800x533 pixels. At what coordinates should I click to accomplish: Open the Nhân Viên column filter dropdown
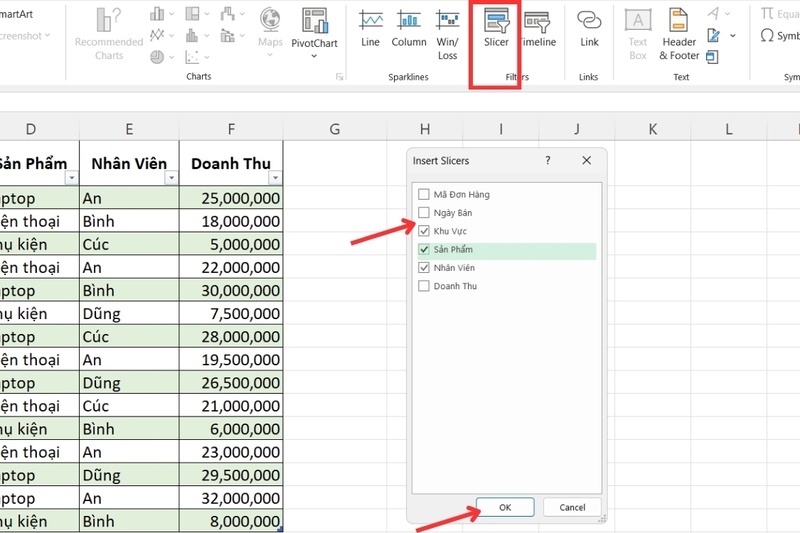[171, 178]
